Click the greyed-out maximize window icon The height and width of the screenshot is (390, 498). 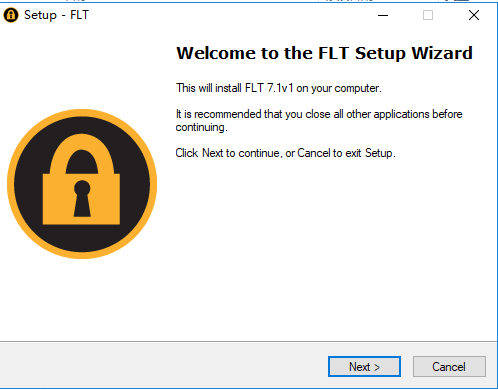click(428, 15)
